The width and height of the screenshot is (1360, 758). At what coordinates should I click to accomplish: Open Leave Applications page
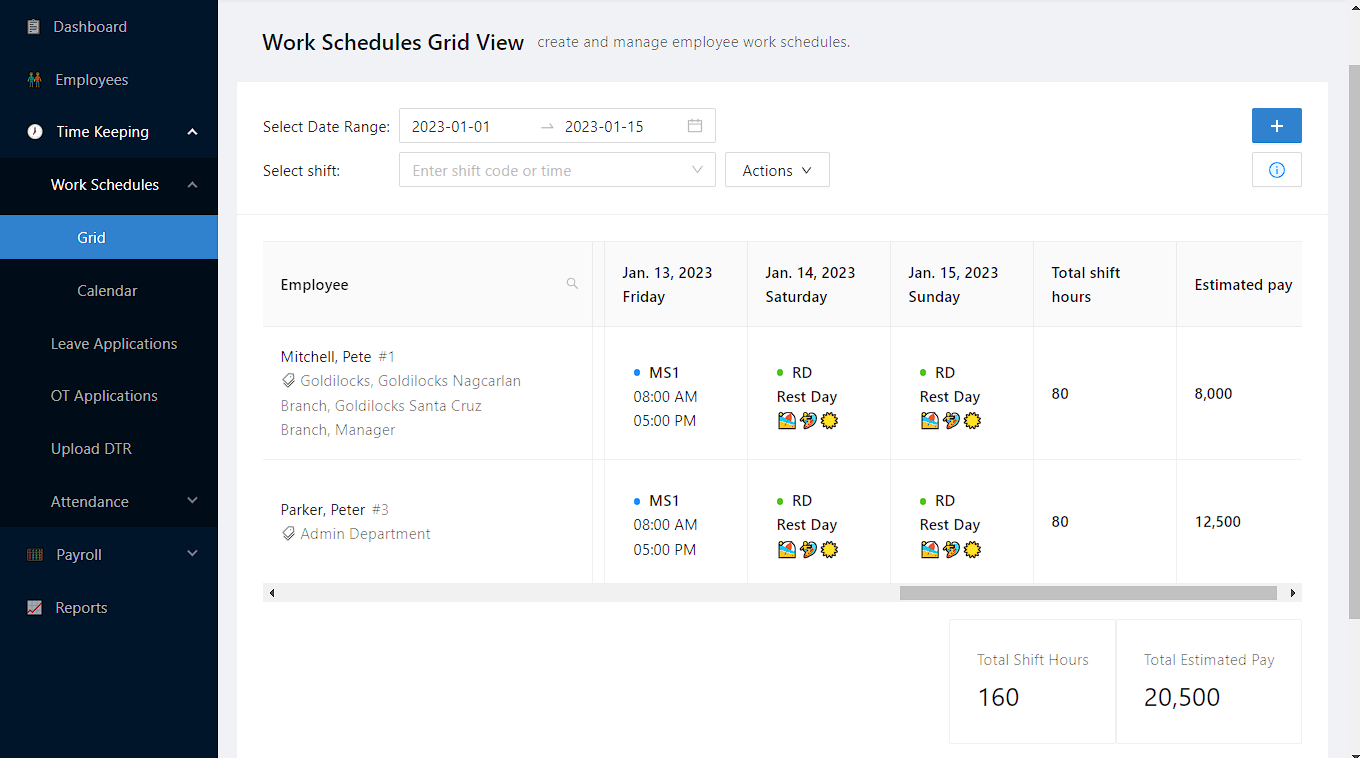click(x=114, y=344)
